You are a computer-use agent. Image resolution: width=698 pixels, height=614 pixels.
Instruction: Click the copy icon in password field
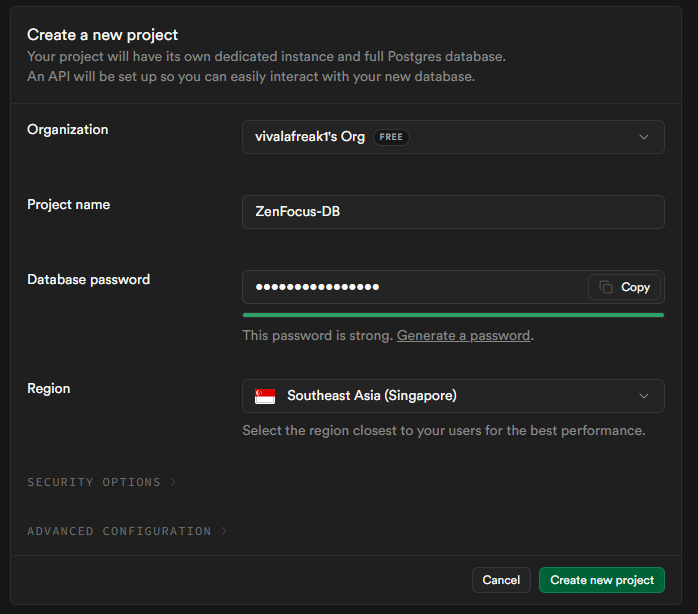pos(606,287)
